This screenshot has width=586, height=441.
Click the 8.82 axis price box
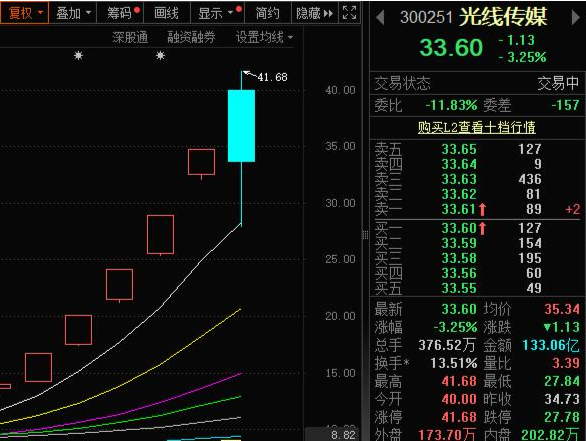tap(333, 435)
